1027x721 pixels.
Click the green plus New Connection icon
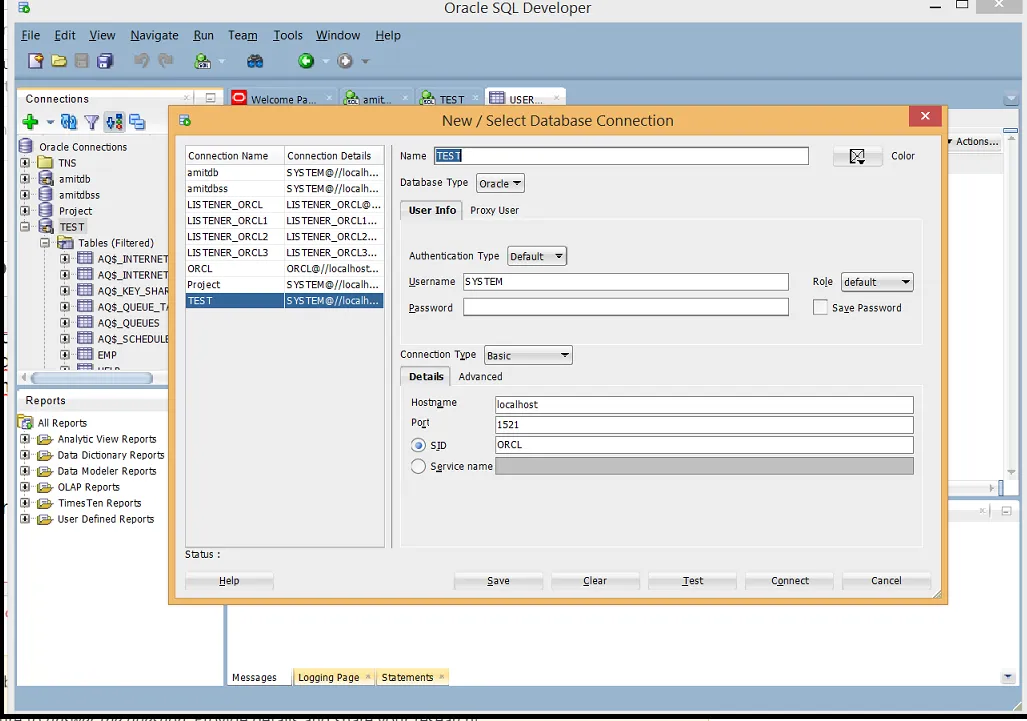(30, 122)
